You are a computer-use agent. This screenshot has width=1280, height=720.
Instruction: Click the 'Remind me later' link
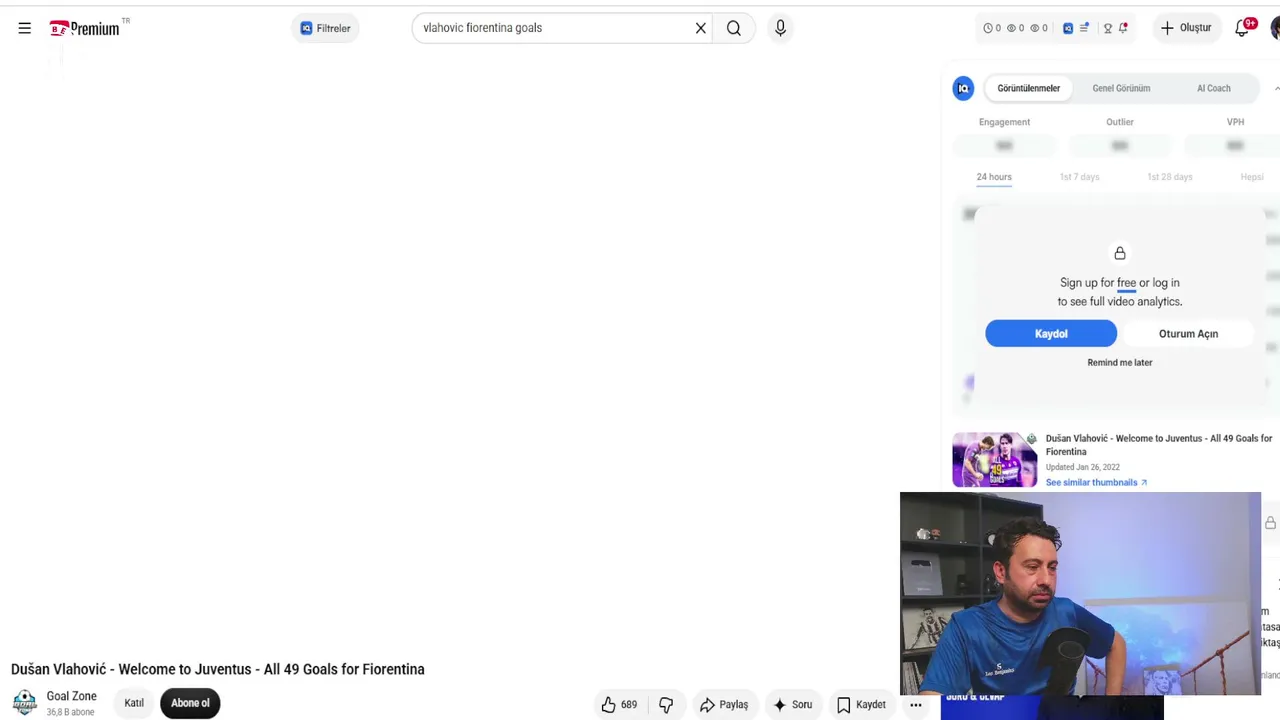coord(1120,363)
